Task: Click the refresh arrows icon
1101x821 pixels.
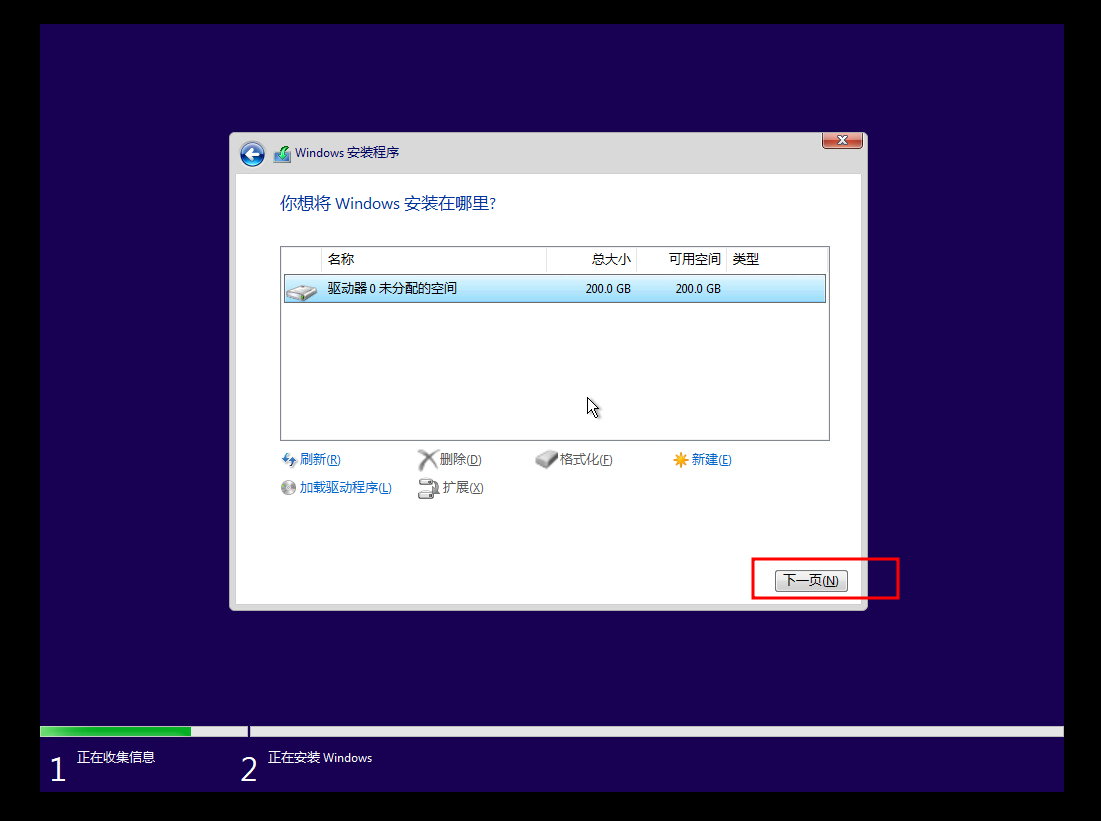Action: click(x=289, y=460)
